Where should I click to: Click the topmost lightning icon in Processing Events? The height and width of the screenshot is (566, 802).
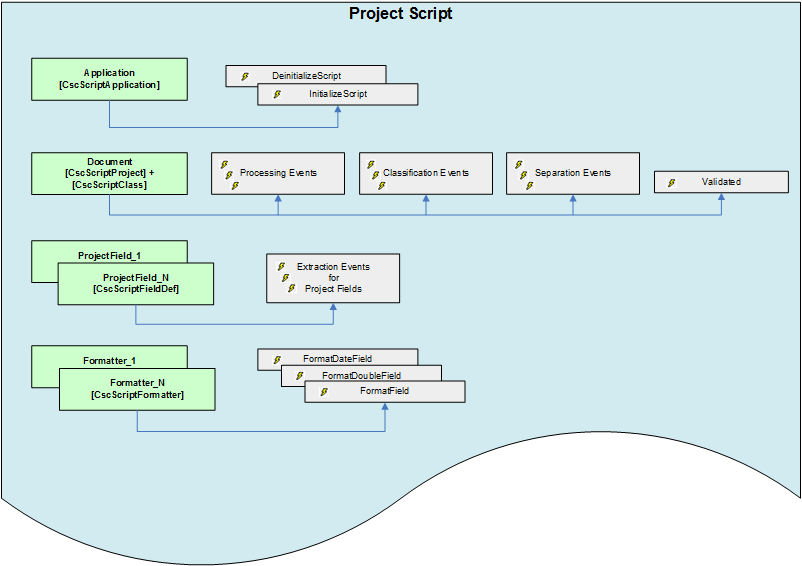point(224,164)
